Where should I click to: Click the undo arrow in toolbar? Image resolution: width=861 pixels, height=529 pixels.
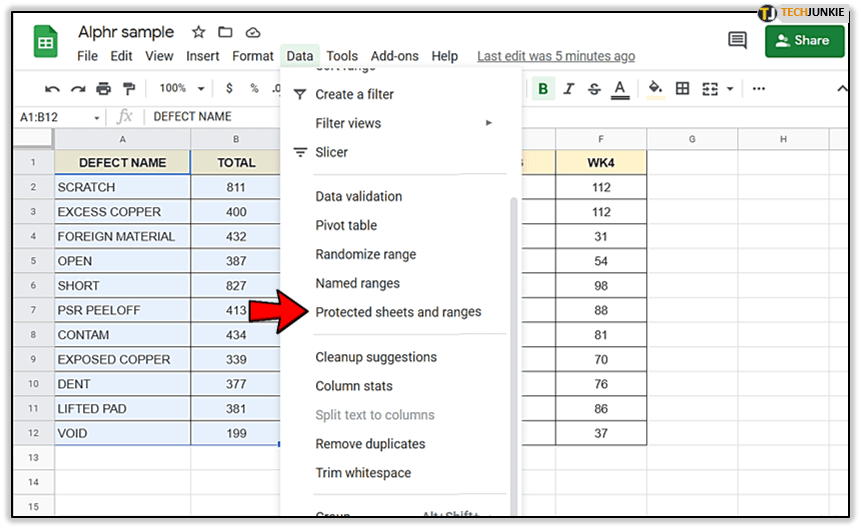coord(52,89)
